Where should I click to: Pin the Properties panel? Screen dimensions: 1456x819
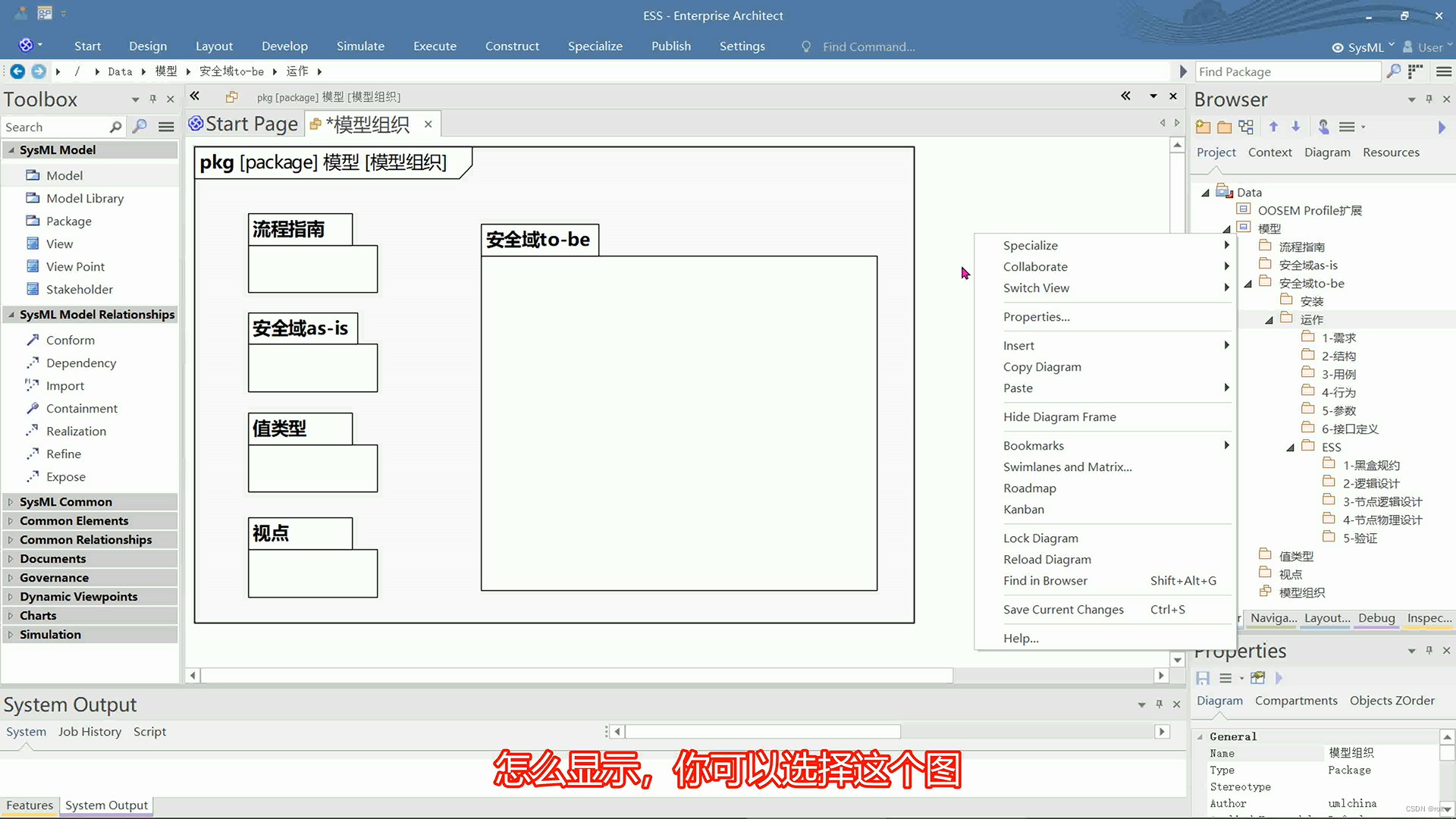1429,651
